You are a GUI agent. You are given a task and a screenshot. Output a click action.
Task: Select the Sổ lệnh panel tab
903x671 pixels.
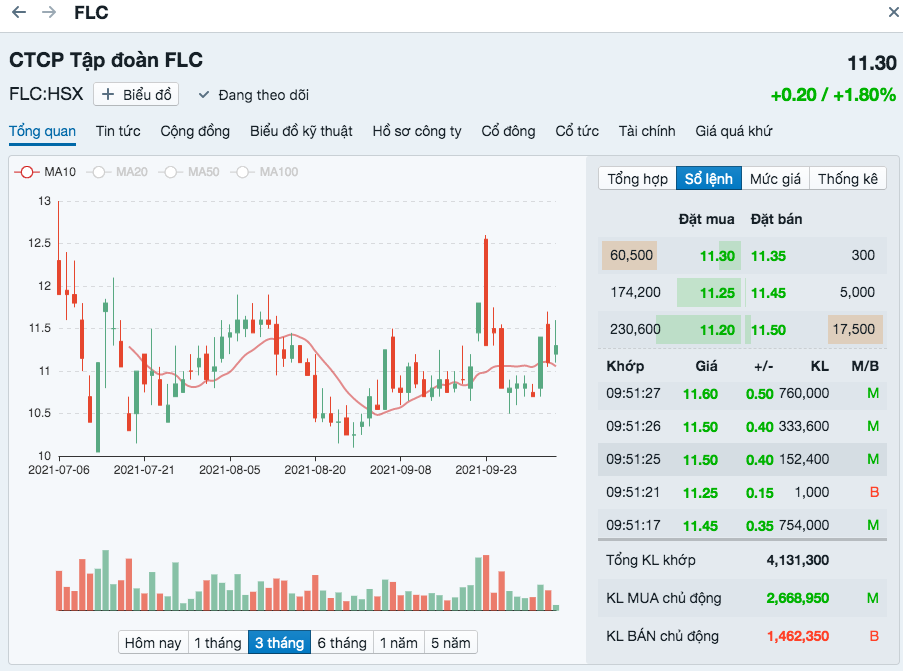click(x=709, y=179)
